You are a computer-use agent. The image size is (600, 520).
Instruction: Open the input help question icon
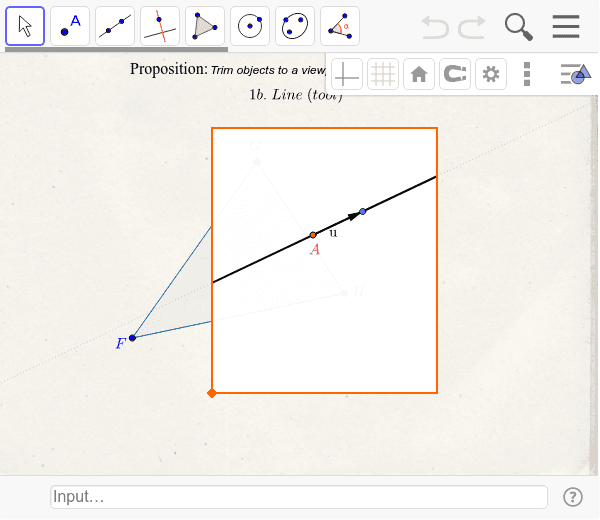point(573,497)
